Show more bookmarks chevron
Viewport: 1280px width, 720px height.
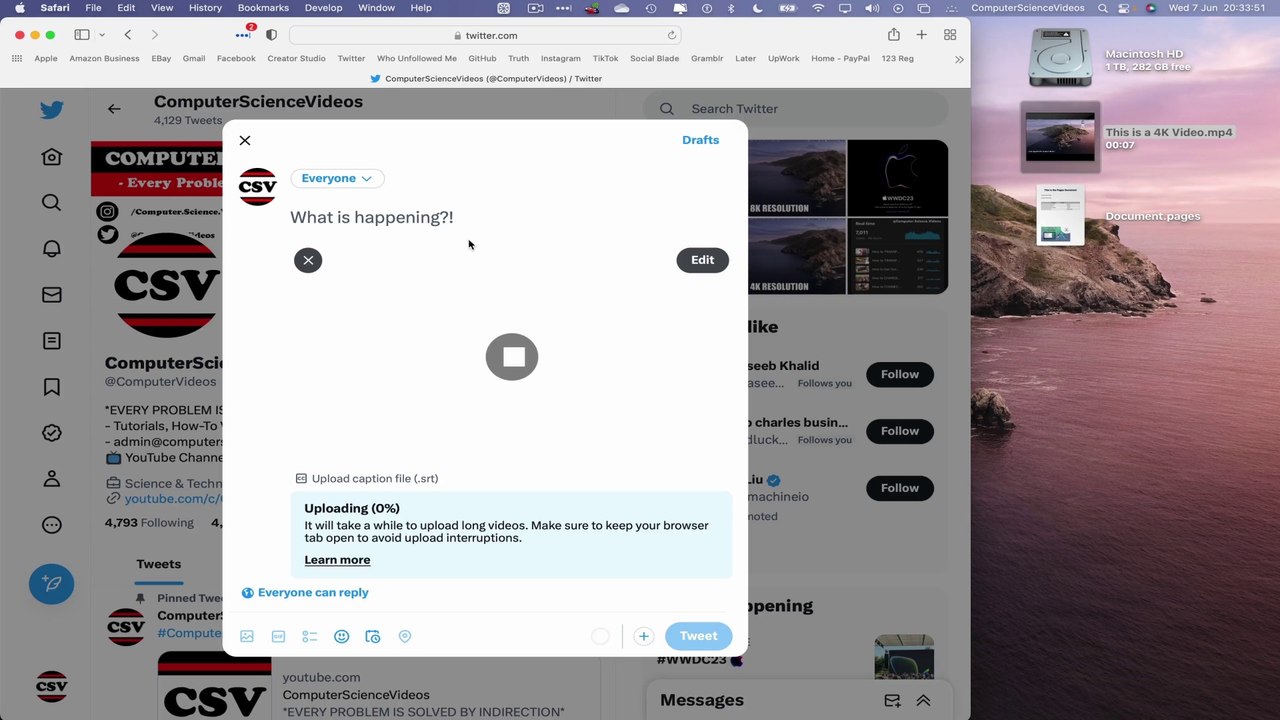click(959, 59)
